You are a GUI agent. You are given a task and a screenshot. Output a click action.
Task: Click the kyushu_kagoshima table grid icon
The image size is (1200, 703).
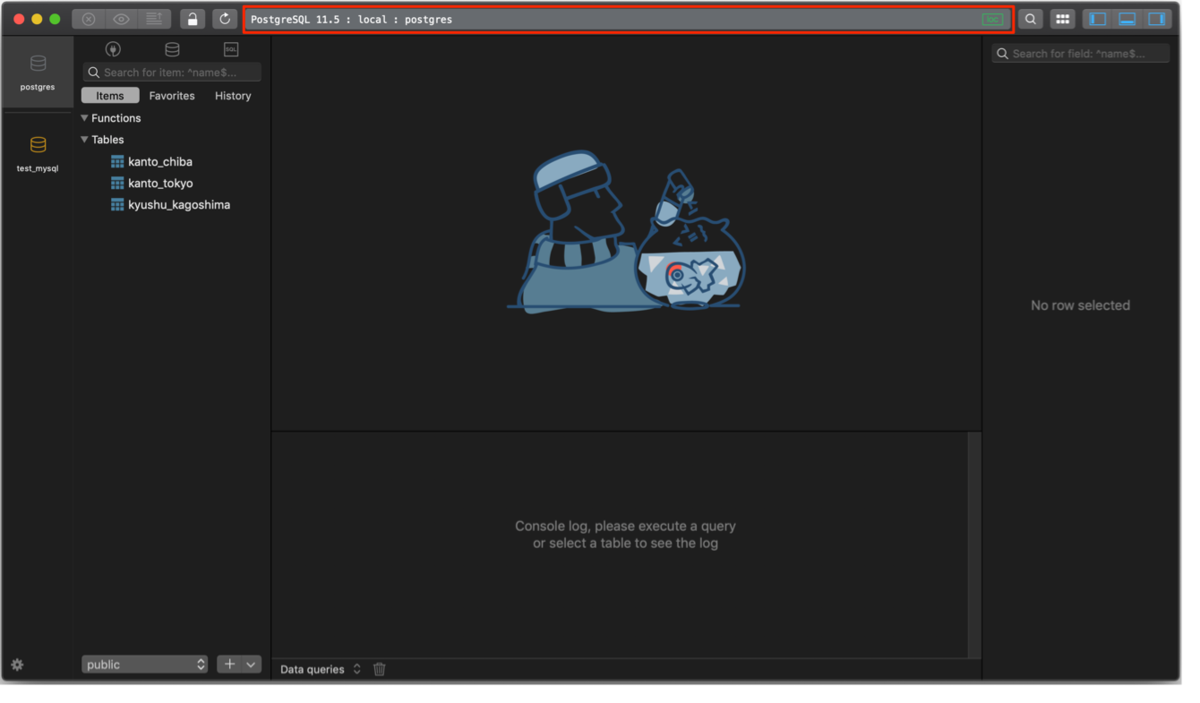tap(117, 205)
